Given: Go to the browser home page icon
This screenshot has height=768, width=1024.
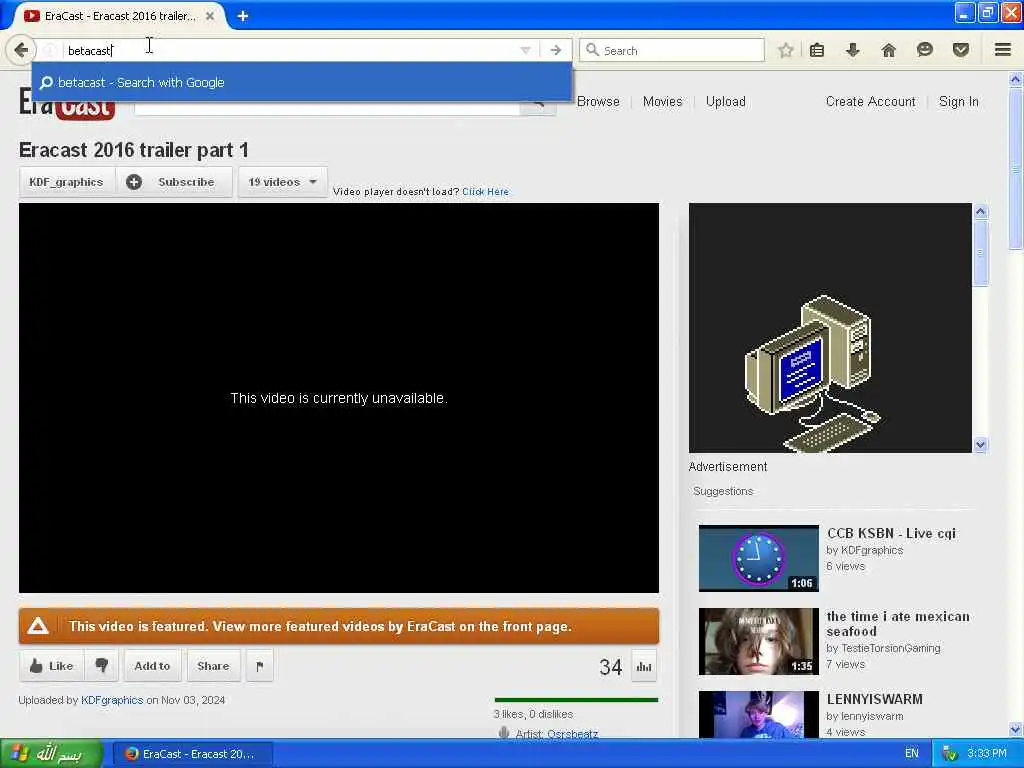Looking at the screenshot, I should [888, 50].
